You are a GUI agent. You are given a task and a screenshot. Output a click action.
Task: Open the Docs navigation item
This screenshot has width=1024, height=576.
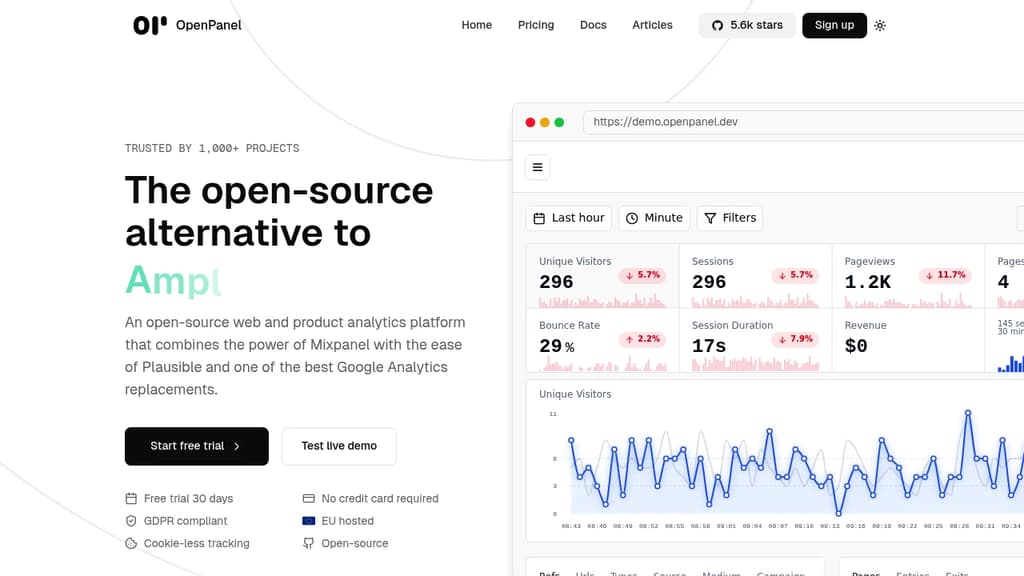point(593,25)
